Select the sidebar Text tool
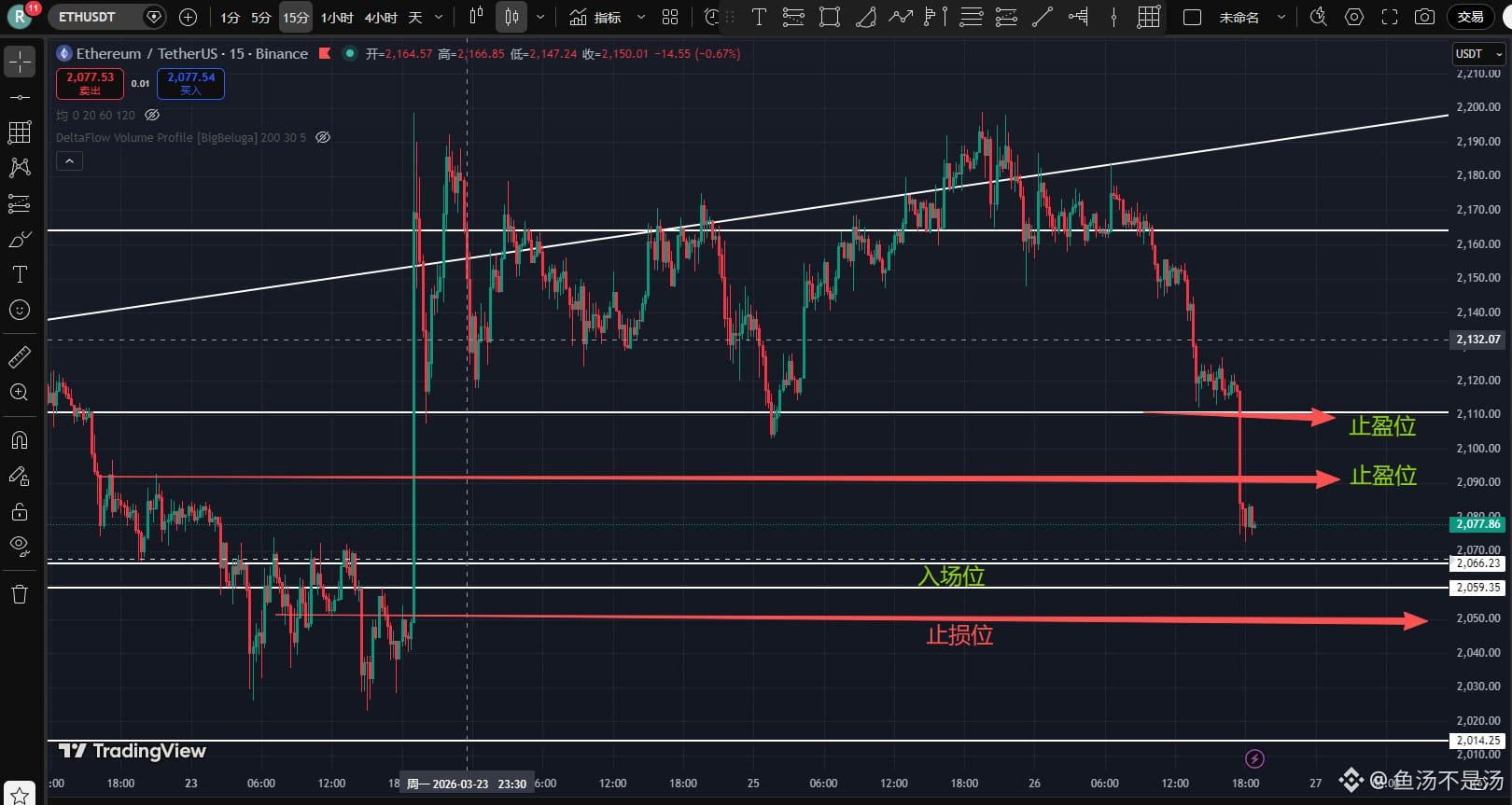 (x=20, y=274)
